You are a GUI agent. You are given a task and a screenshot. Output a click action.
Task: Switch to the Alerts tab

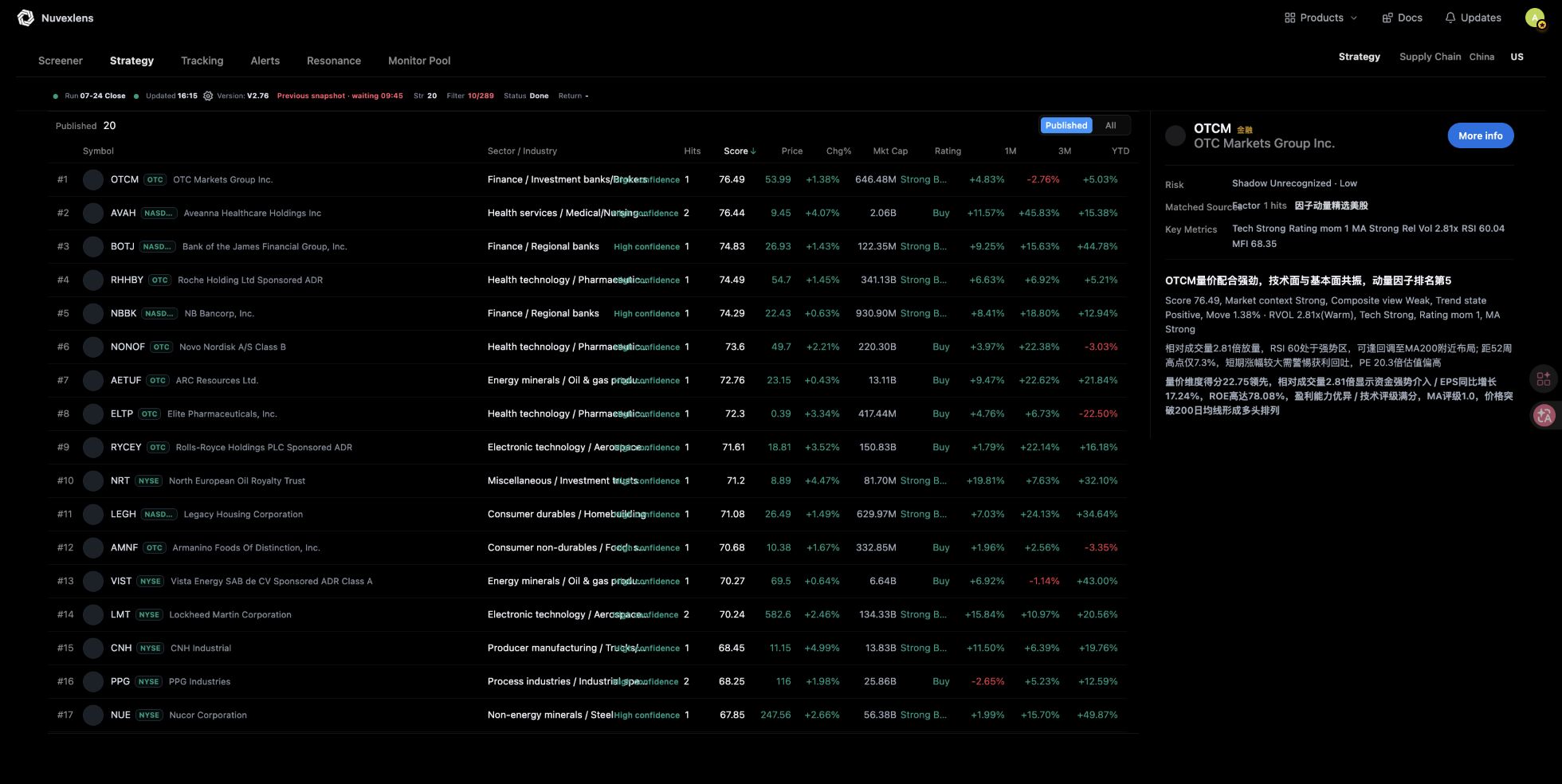pyautogui.click(x=265, y=61)
